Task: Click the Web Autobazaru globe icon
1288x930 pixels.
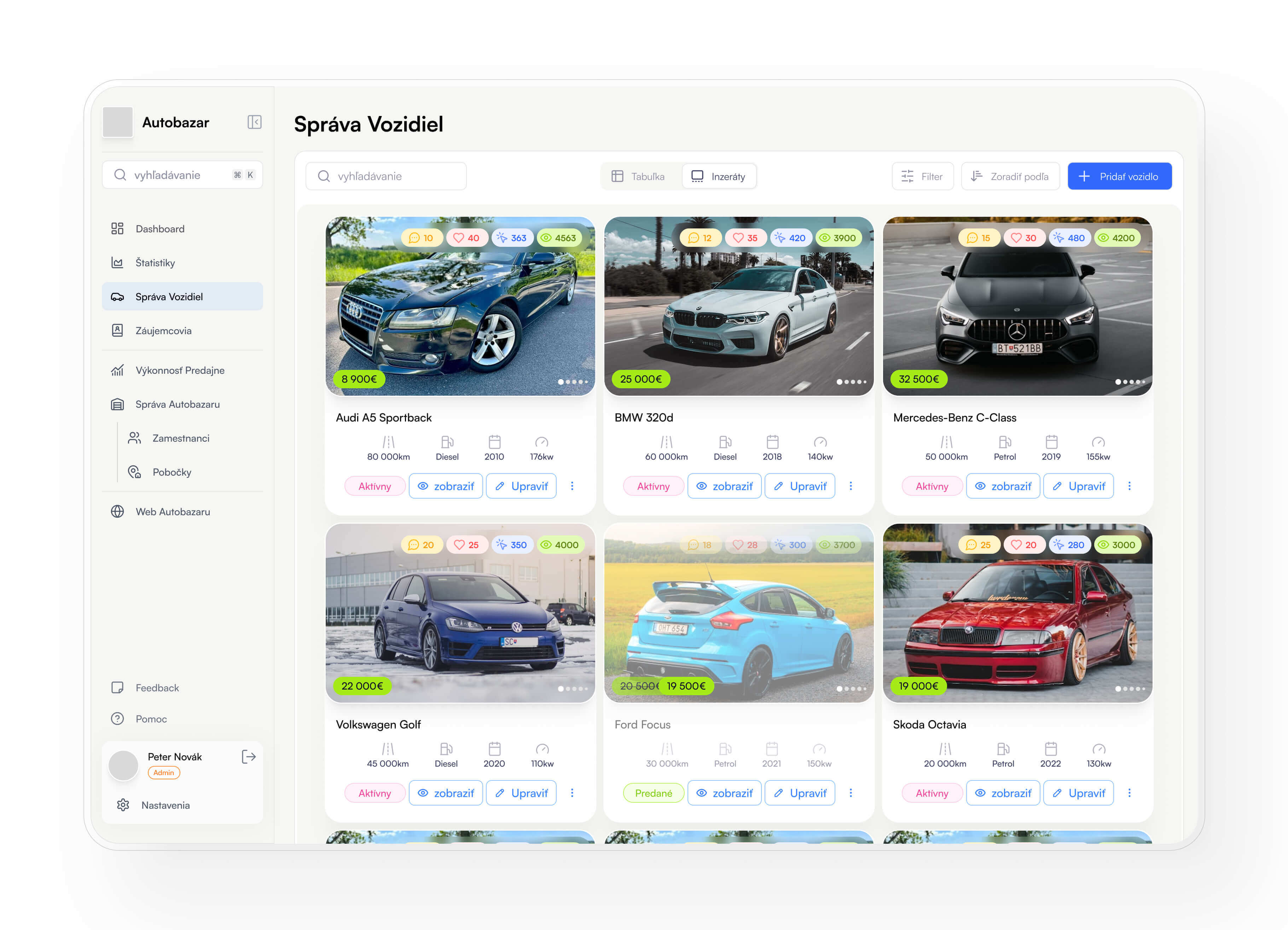Action: tap(117, 512)
